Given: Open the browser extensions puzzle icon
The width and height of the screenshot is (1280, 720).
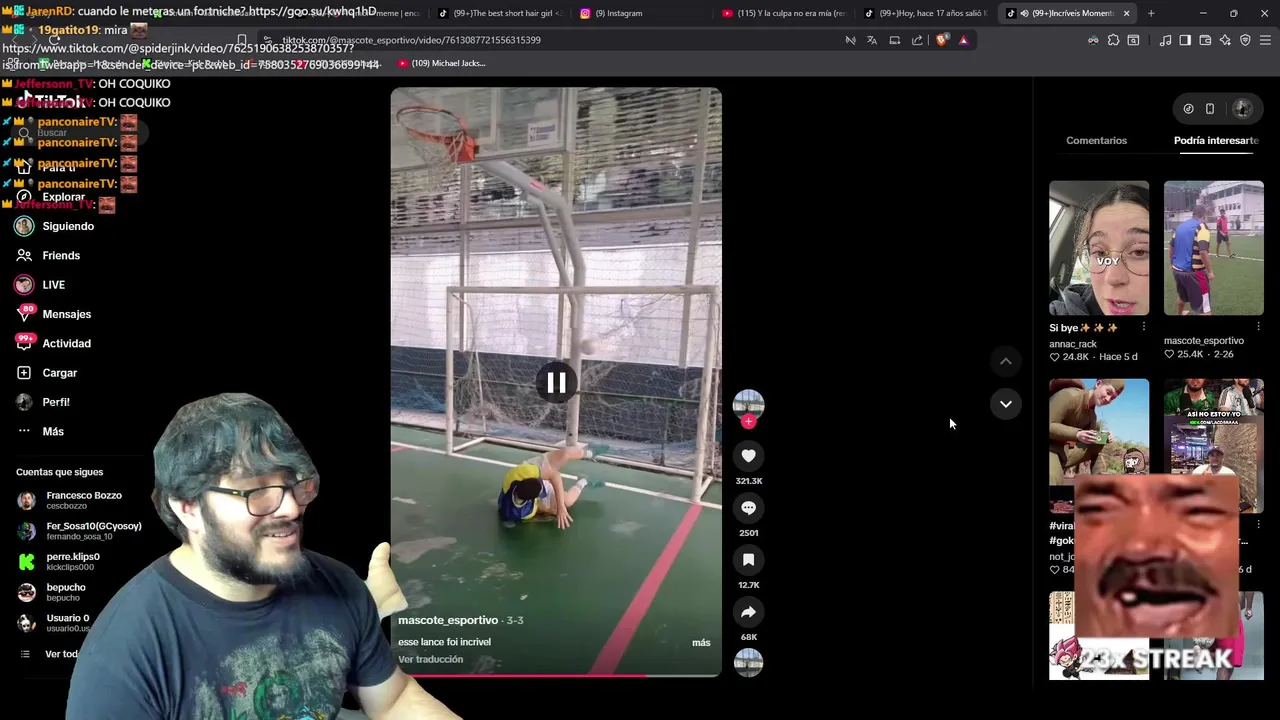Looking at the screenshot, I should click(1113, 40).
